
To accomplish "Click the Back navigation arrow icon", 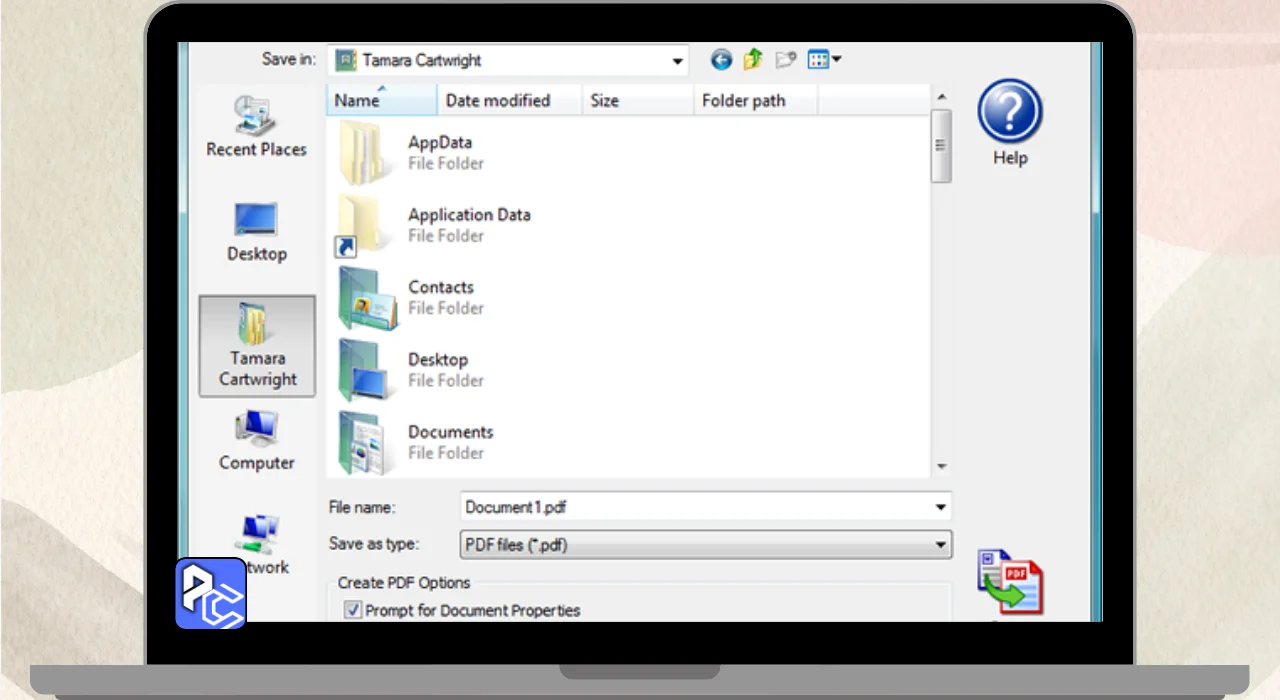I will tap(721, 60).
